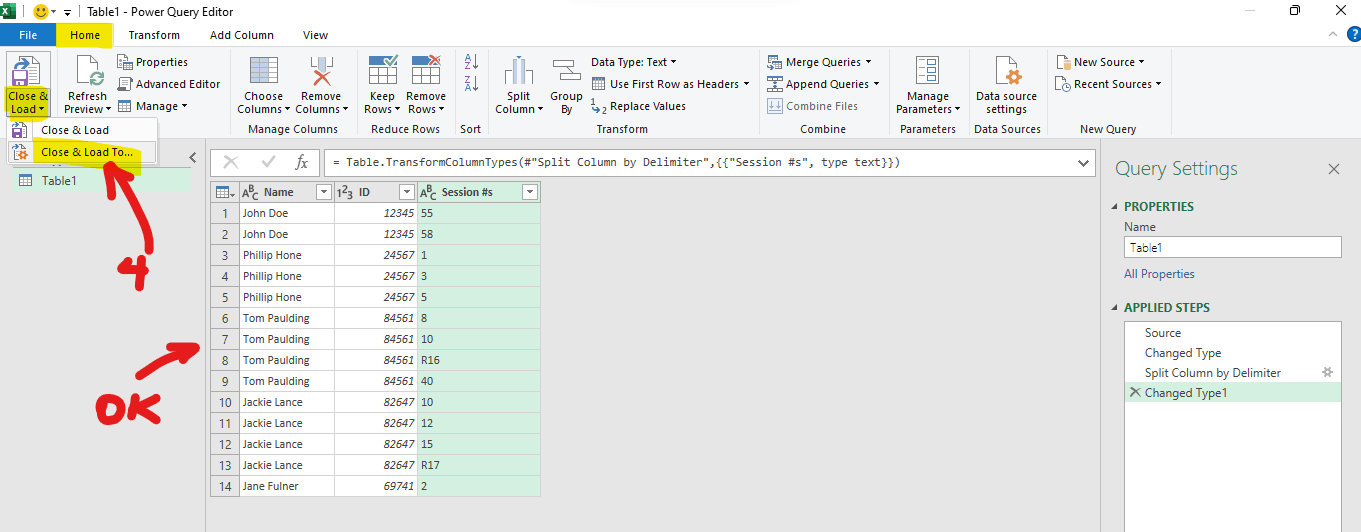
Task: Switch to the Transform tab
Action: point(154,35)
